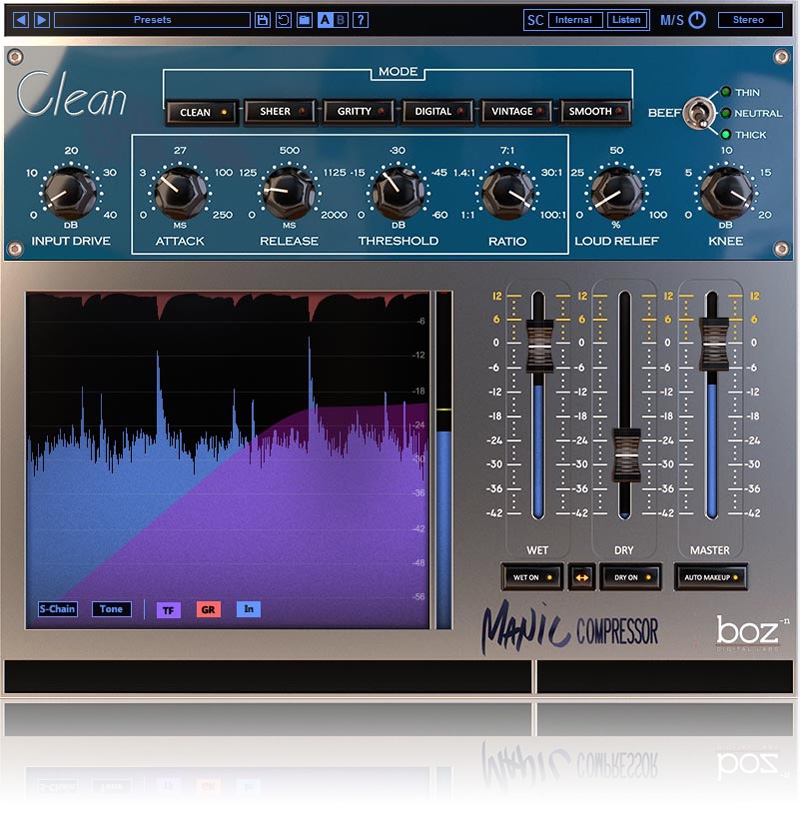The height and width of the screenshot is (828, 800).
Task: Switch to the Gritty mode
Action: 359,112
